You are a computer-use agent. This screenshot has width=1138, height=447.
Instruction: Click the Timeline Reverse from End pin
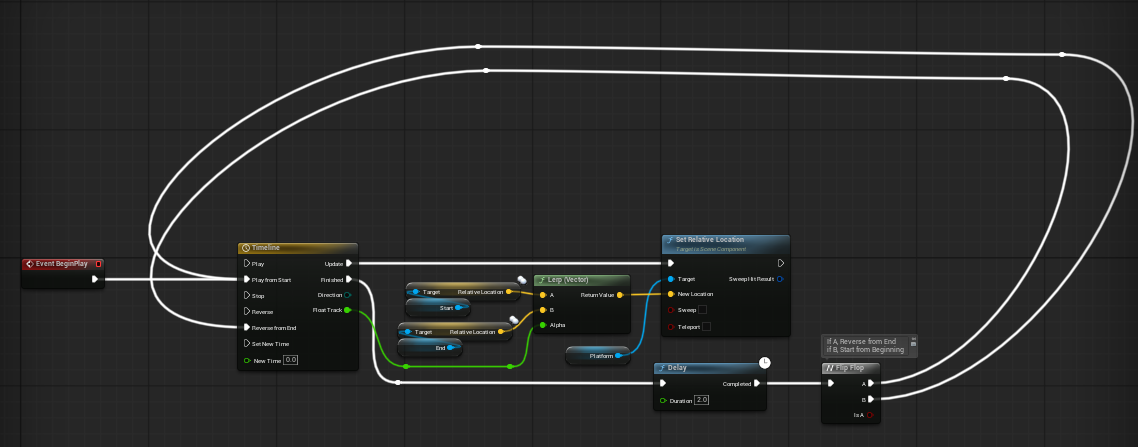(247, 327)
